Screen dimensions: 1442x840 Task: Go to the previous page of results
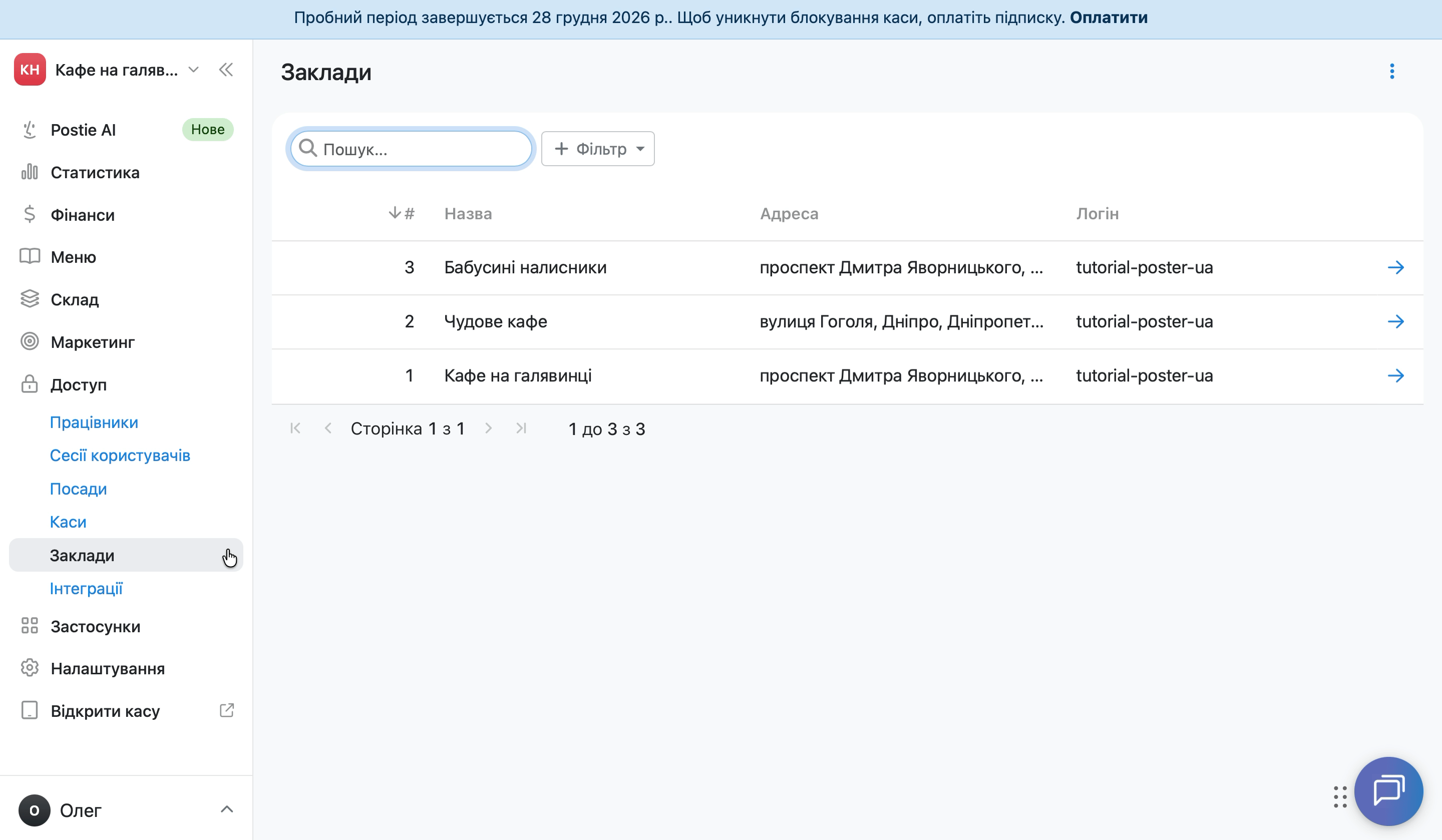(x=328, y=428)
